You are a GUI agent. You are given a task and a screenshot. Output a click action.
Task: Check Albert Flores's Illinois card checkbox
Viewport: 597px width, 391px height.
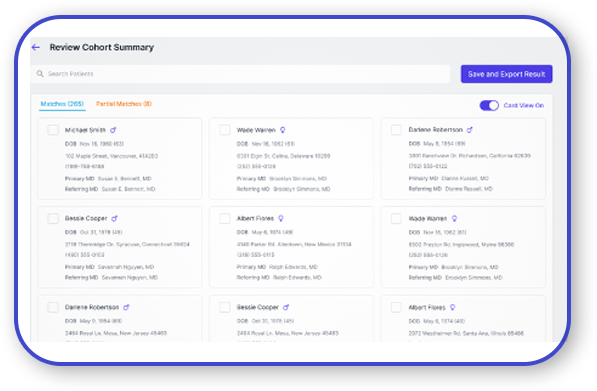coord(396,307)
